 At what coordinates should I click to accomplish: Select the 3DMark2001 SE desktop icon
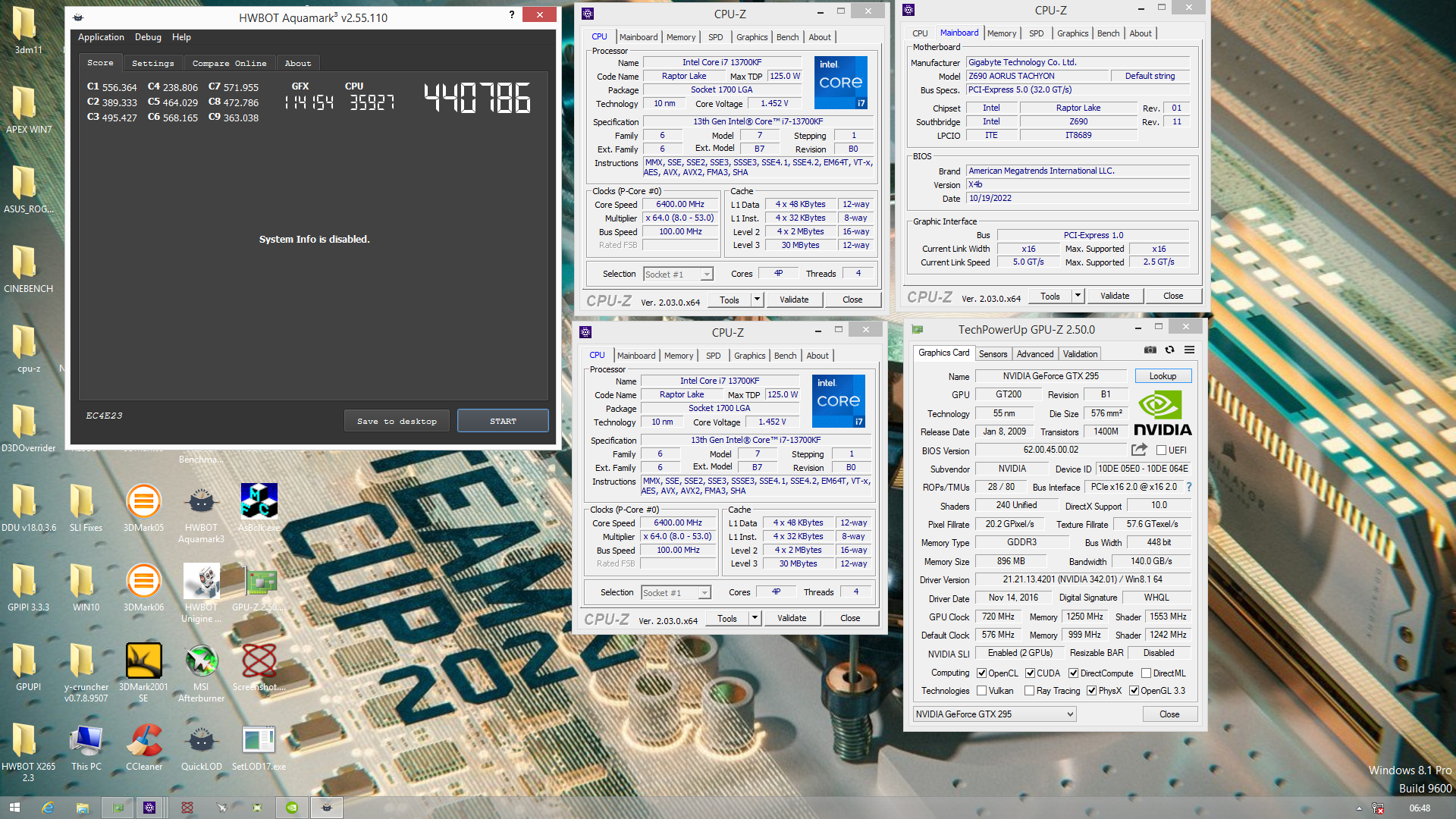coord(143,673)
